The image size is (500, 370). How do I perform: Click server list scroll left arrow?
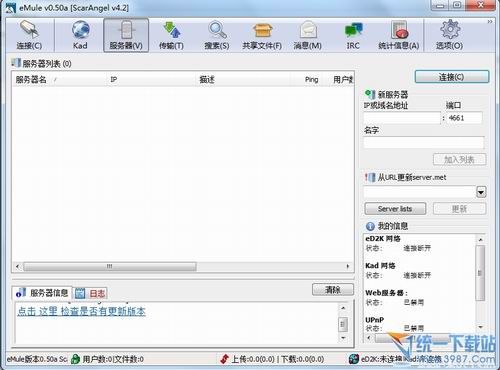18,266
